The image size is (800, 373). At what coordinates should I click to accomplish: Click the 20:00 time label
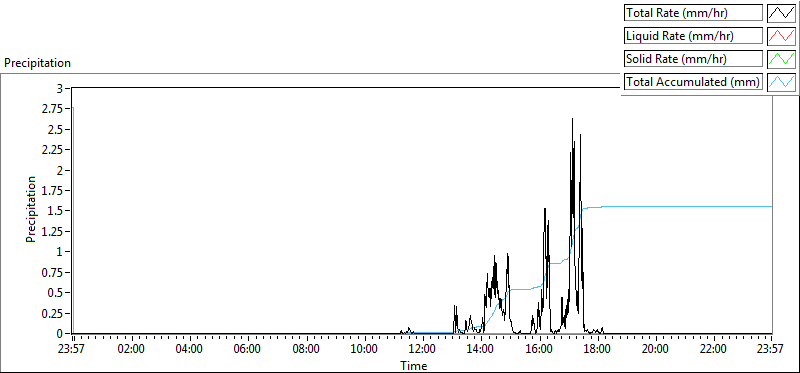[x=655, y=350]
